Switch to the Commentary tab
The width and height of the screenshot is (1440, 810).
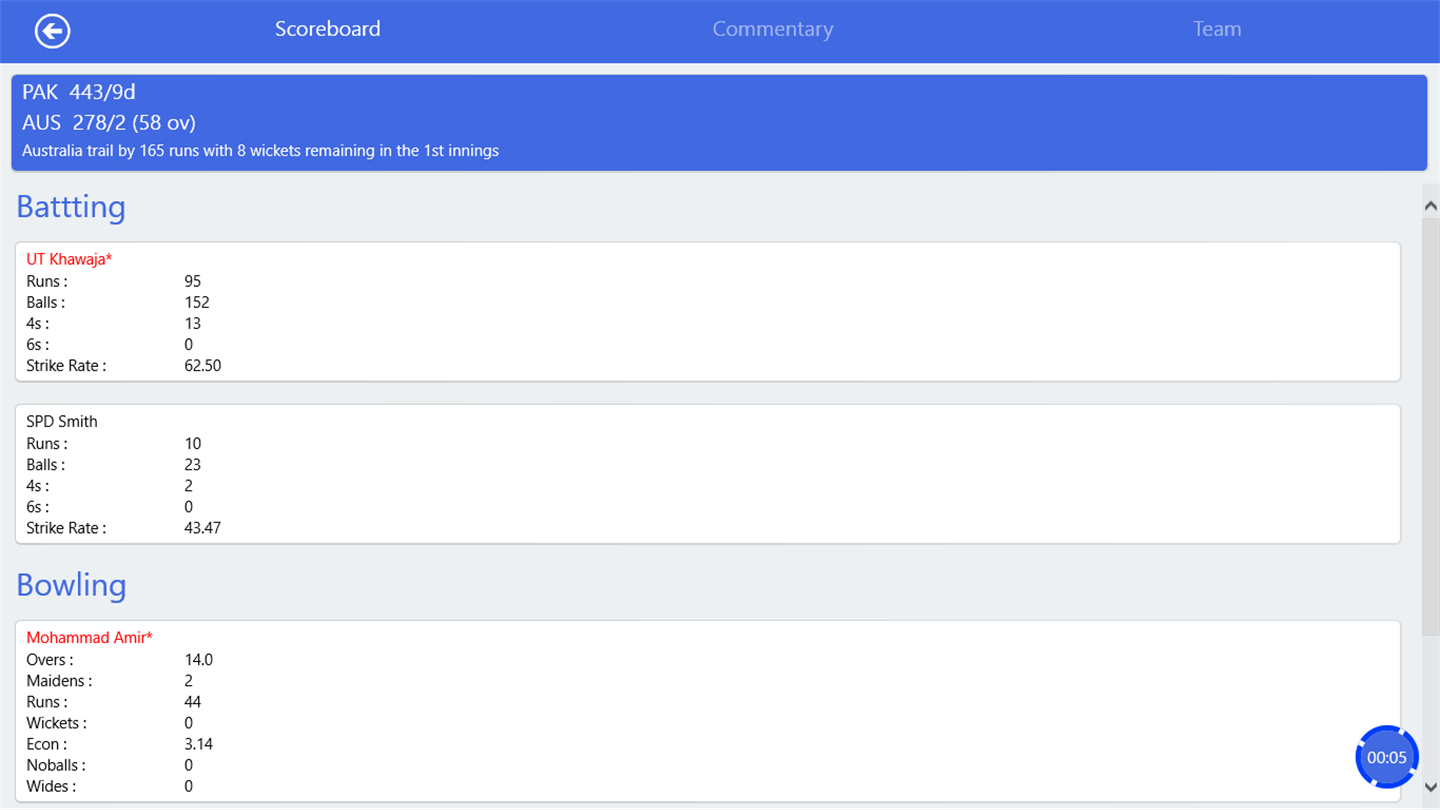(x=772, y=29)
